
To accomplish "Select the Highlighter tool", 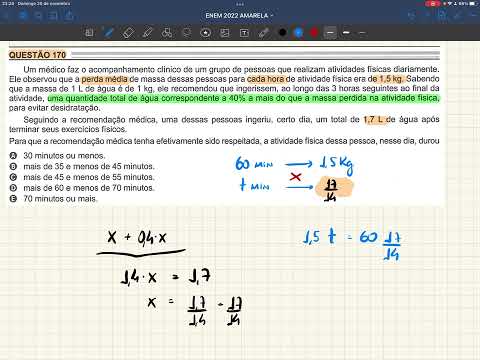I will tap(147, 33).
